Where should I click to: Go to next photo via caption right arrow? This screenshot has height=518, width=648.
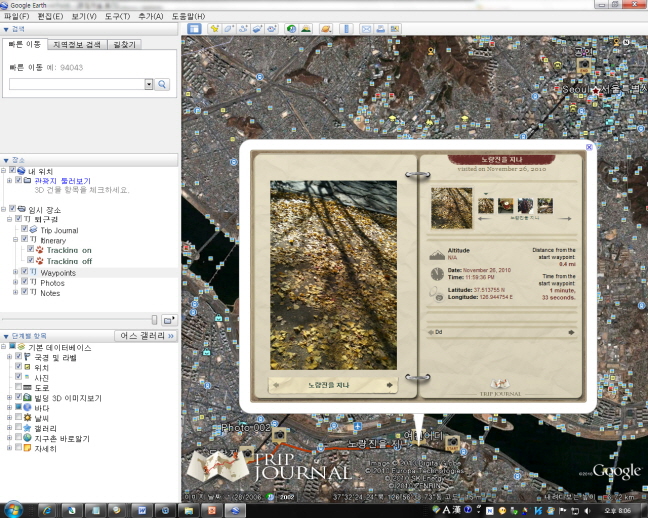tap(389, 385)
